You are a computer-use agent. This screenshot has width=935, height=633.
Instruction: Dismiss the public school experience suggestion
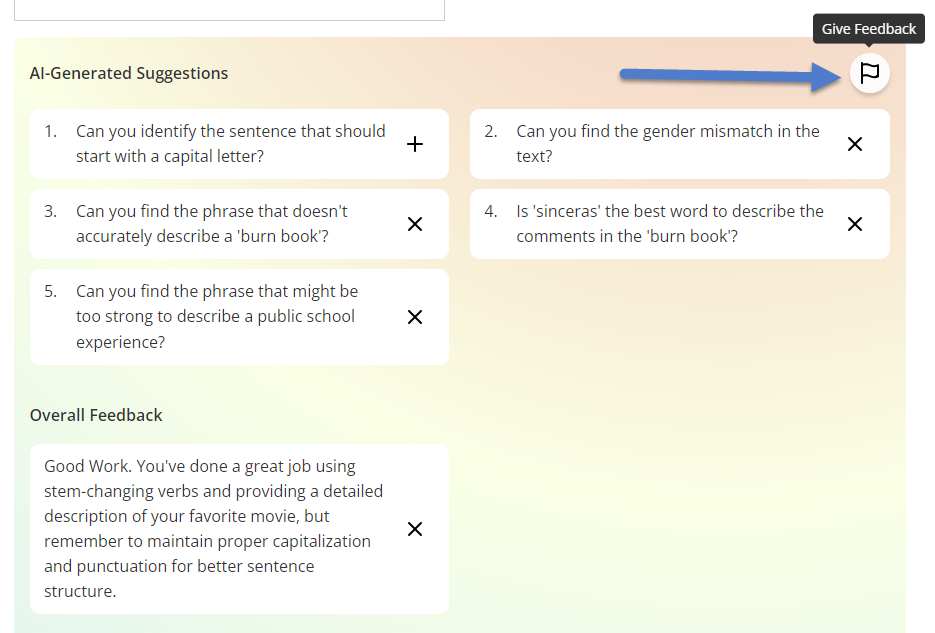click(415, 317)
